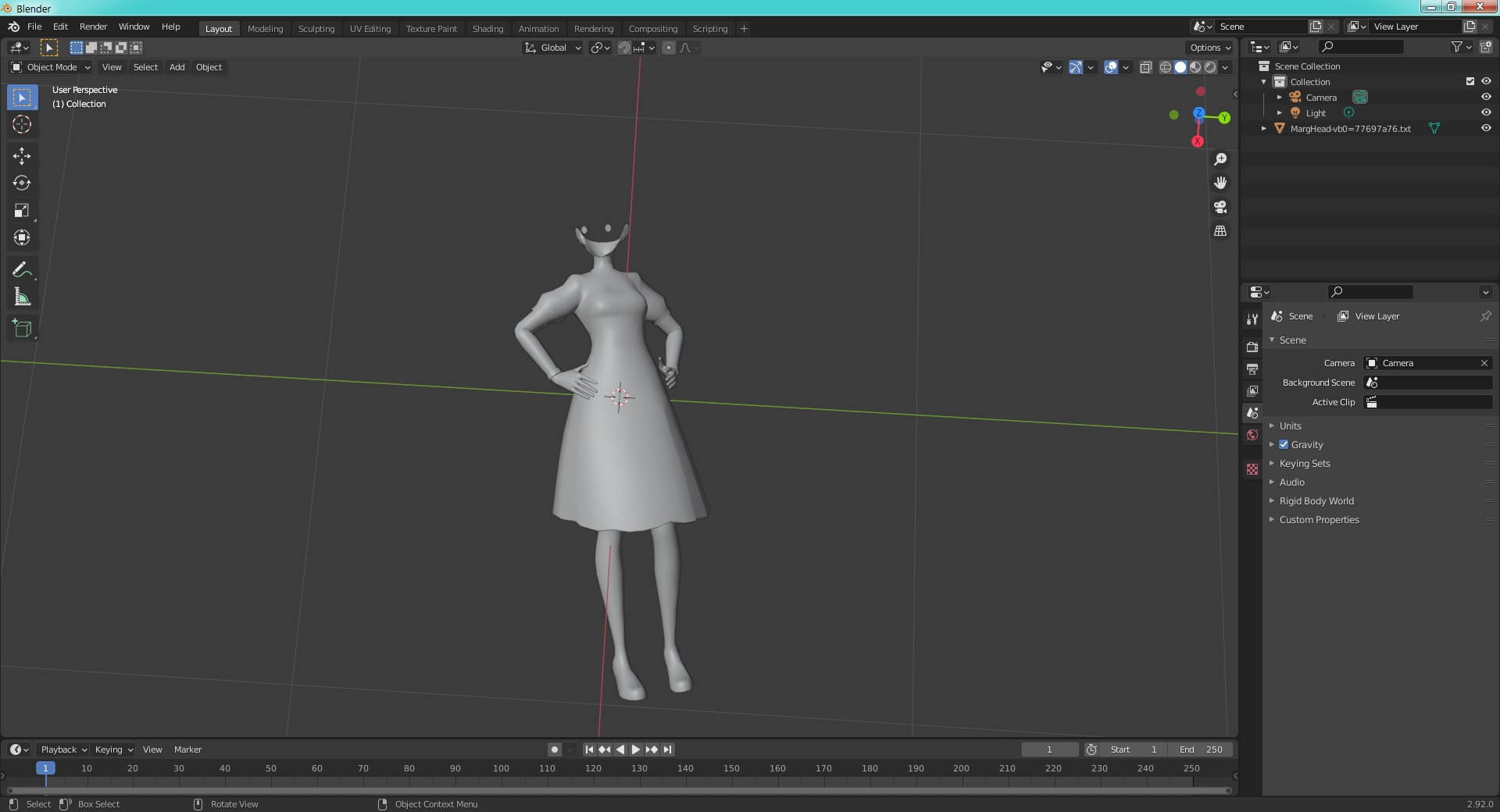Toggle X-ray display button
The height and width of the screenshot is (812, 1500).
[x=1146, y=67]
